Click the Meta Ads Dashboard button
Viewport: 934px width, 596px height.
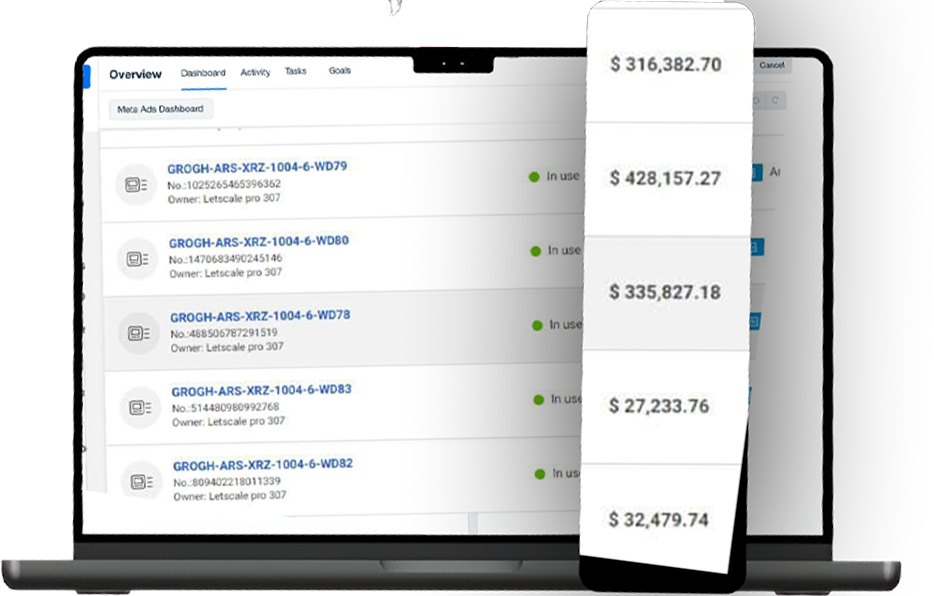point(160,109)
